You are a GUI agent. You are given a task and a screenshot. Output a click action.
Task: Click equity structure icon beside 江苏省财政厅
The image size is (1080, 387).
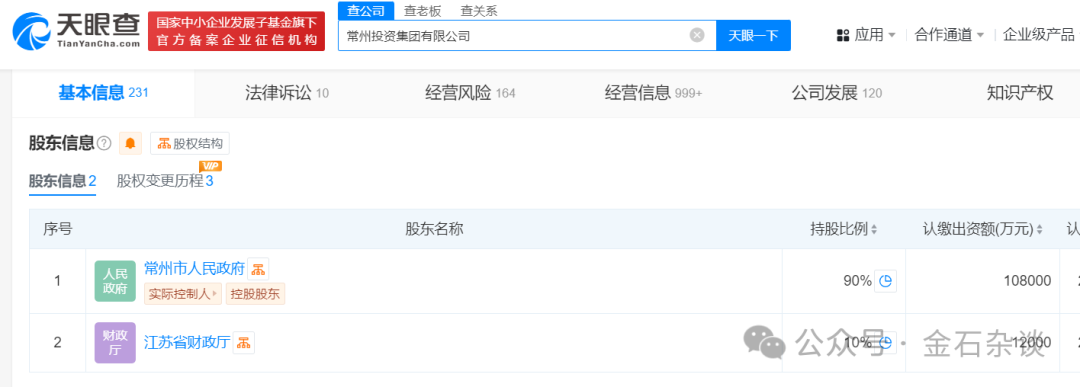tap(244, 342)
